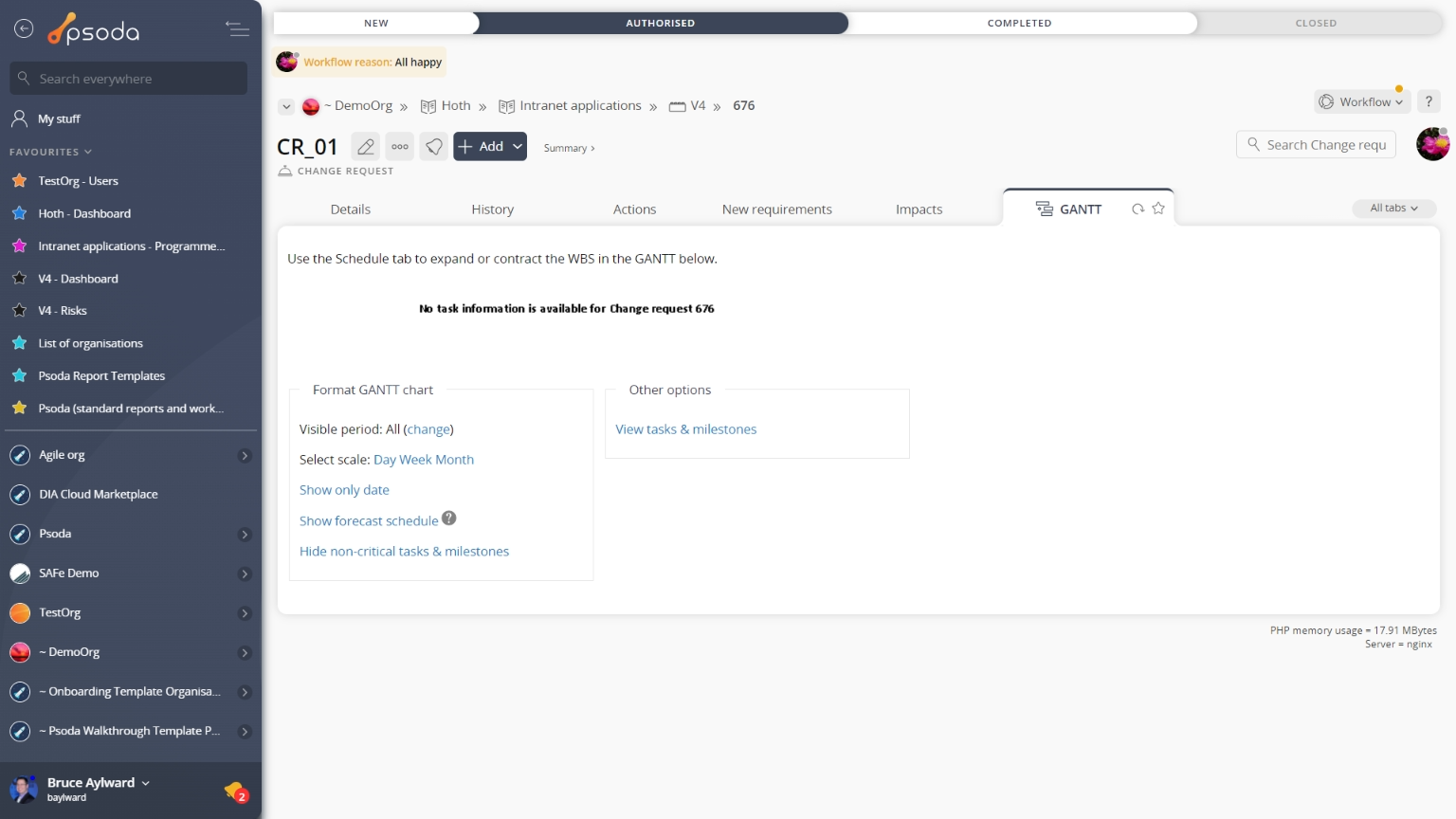Screen dimensions: 1456x819
Task: Open the New requirements tab
Action: coord(777,209)
